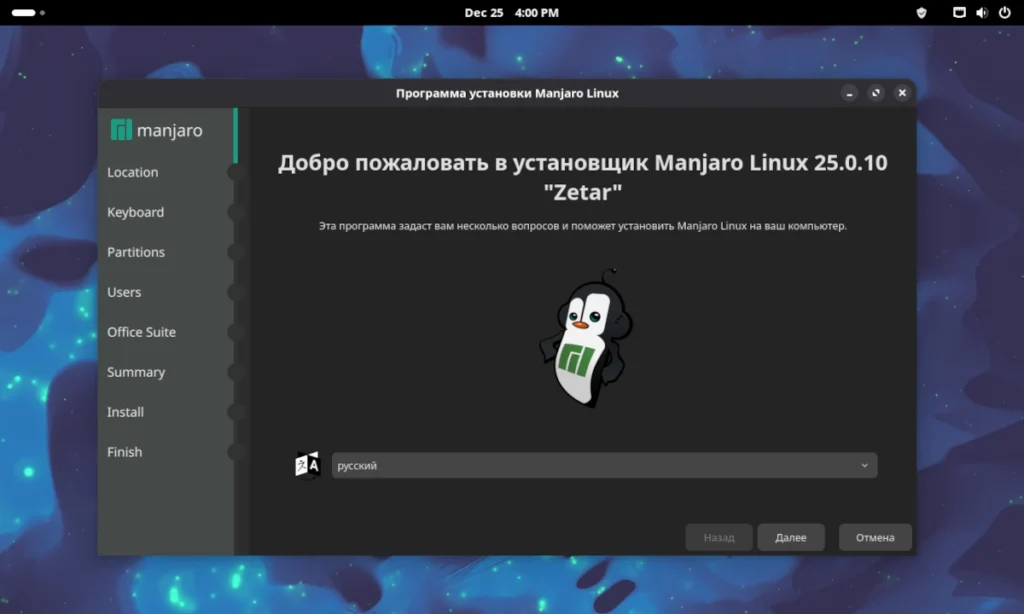Close the Manjaro installer window

point(902,93)
